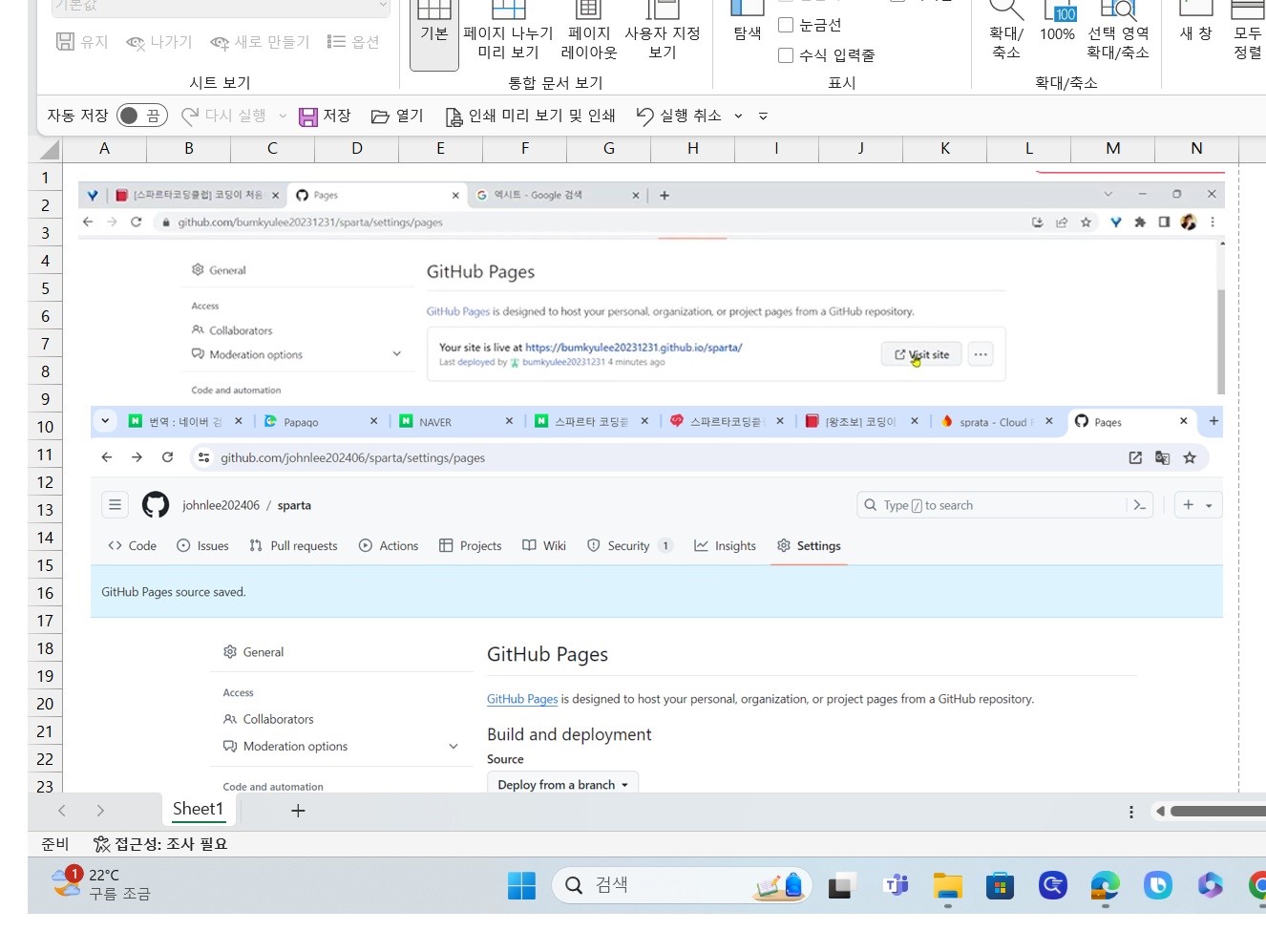Open Task View on the taskbar
This screenshot has width=1266, height=952.
[841, 886]
